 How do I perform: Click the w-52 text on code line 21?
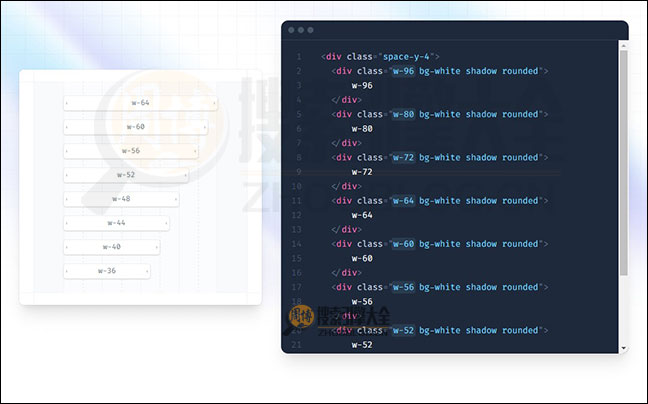[x=362, y=345]
